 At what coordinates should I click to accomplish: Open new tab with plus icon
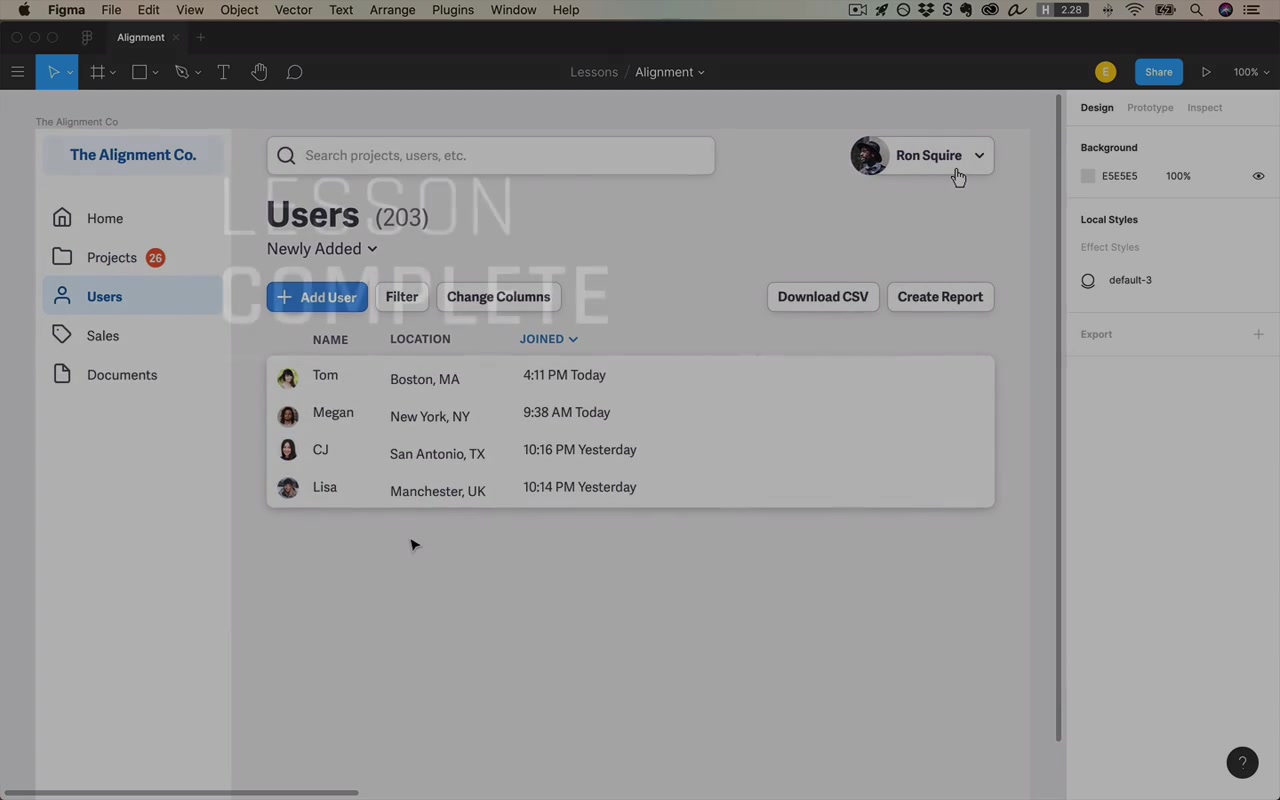click(200, 37)
